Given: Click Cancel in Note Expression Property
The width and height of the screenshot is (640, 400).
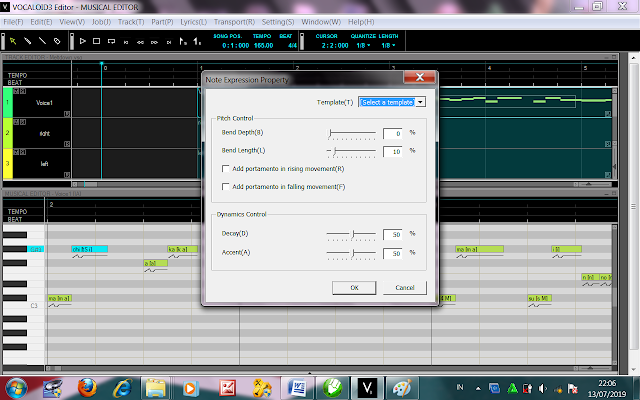Looking at the screenshot, I should tap(405, 288).
